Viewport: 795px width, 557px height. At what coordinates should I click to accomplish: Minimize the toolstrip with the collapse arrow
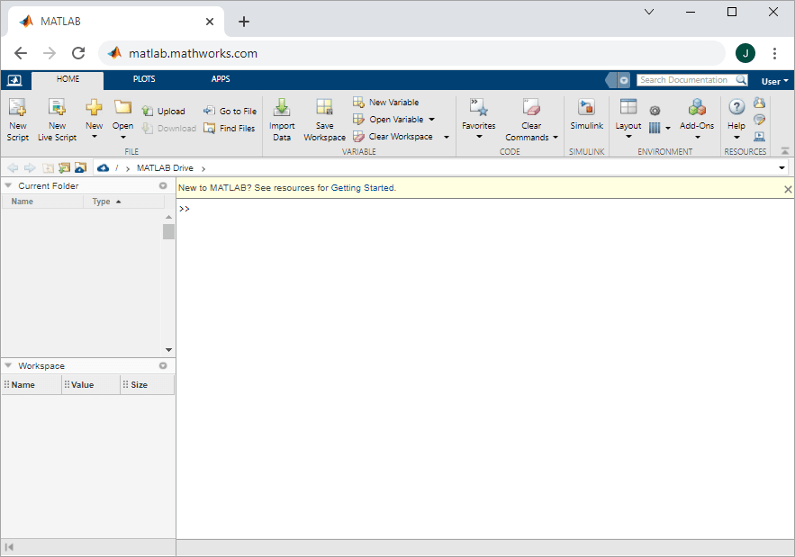click(784, 151)
